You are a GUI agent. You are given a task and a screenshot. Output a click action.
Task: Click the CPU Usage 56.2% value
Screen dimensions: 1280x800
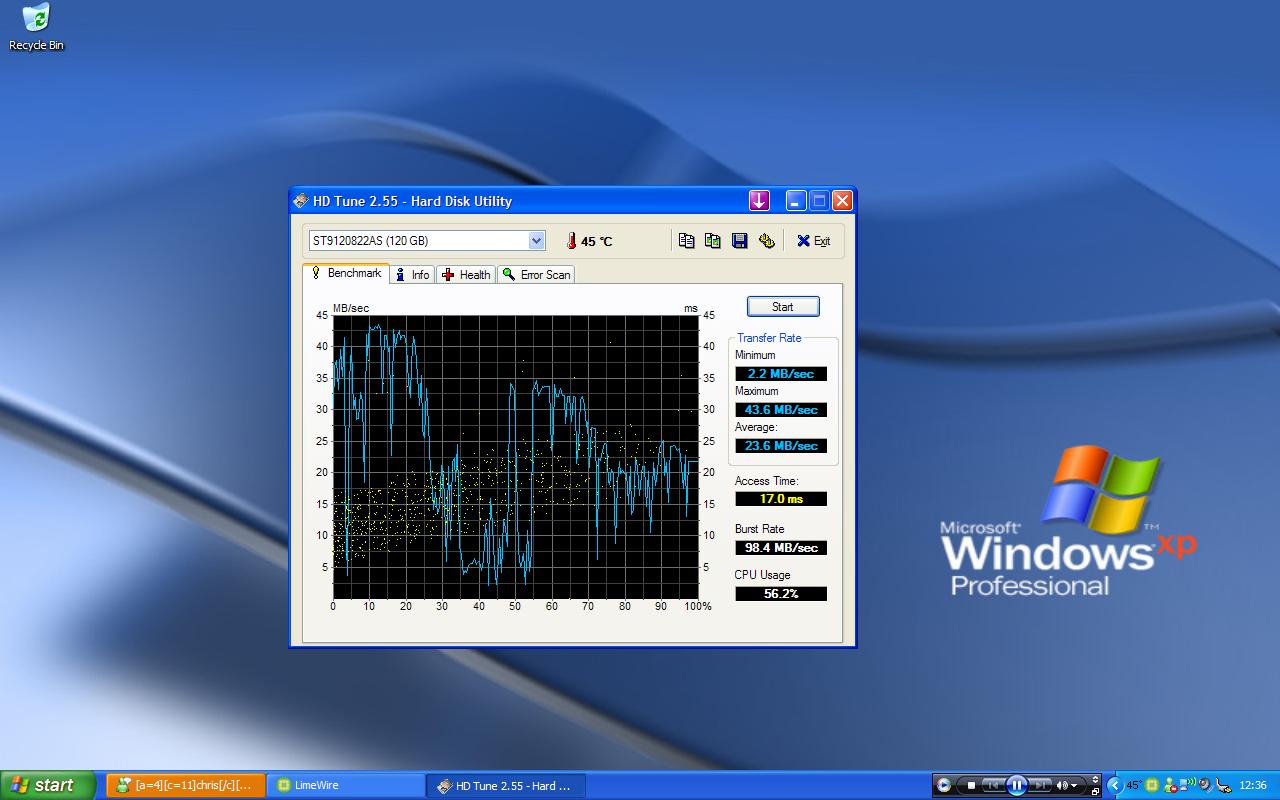[x=781, y=594]
